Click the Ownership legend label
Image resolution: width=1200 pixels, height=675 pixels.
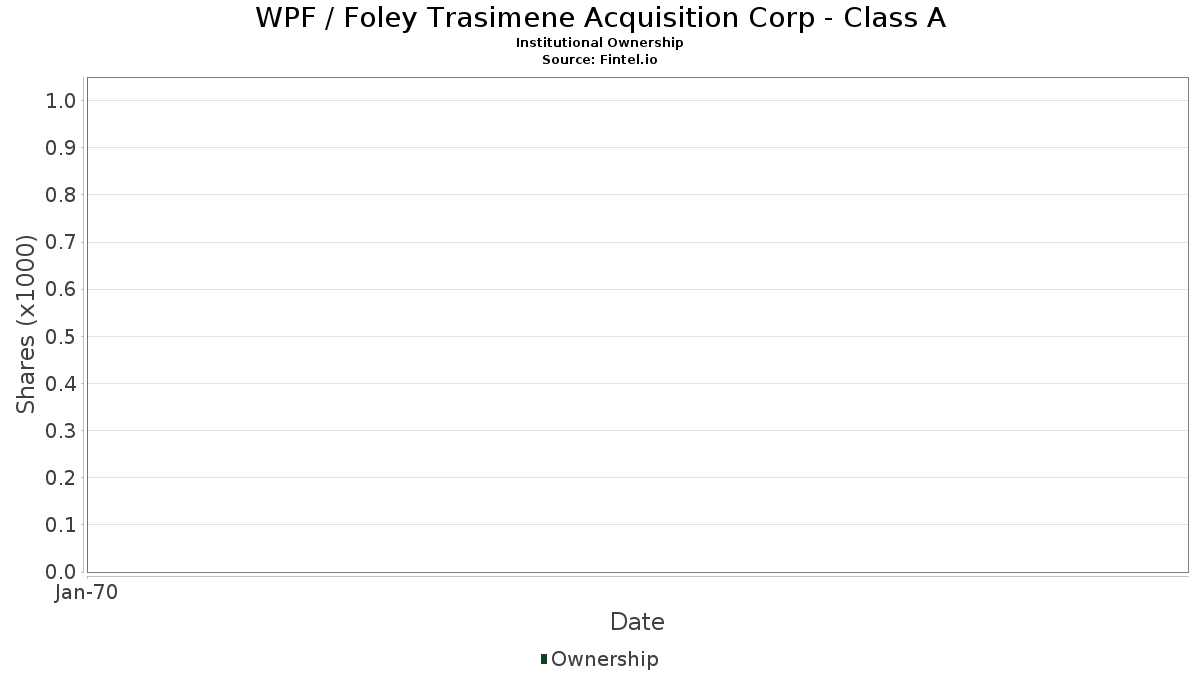604,659
